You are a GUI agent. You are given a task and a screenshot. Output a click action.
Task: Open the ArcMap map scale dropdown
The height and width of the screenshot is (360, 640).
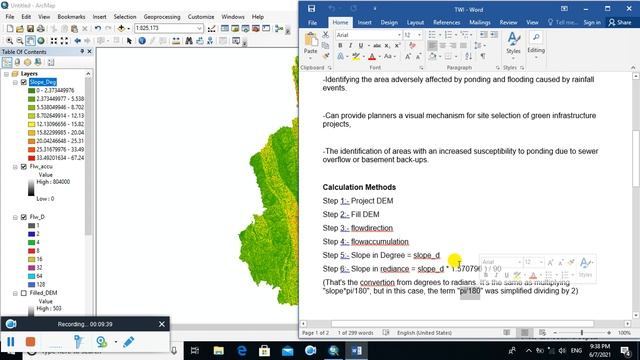coord(199,29)
